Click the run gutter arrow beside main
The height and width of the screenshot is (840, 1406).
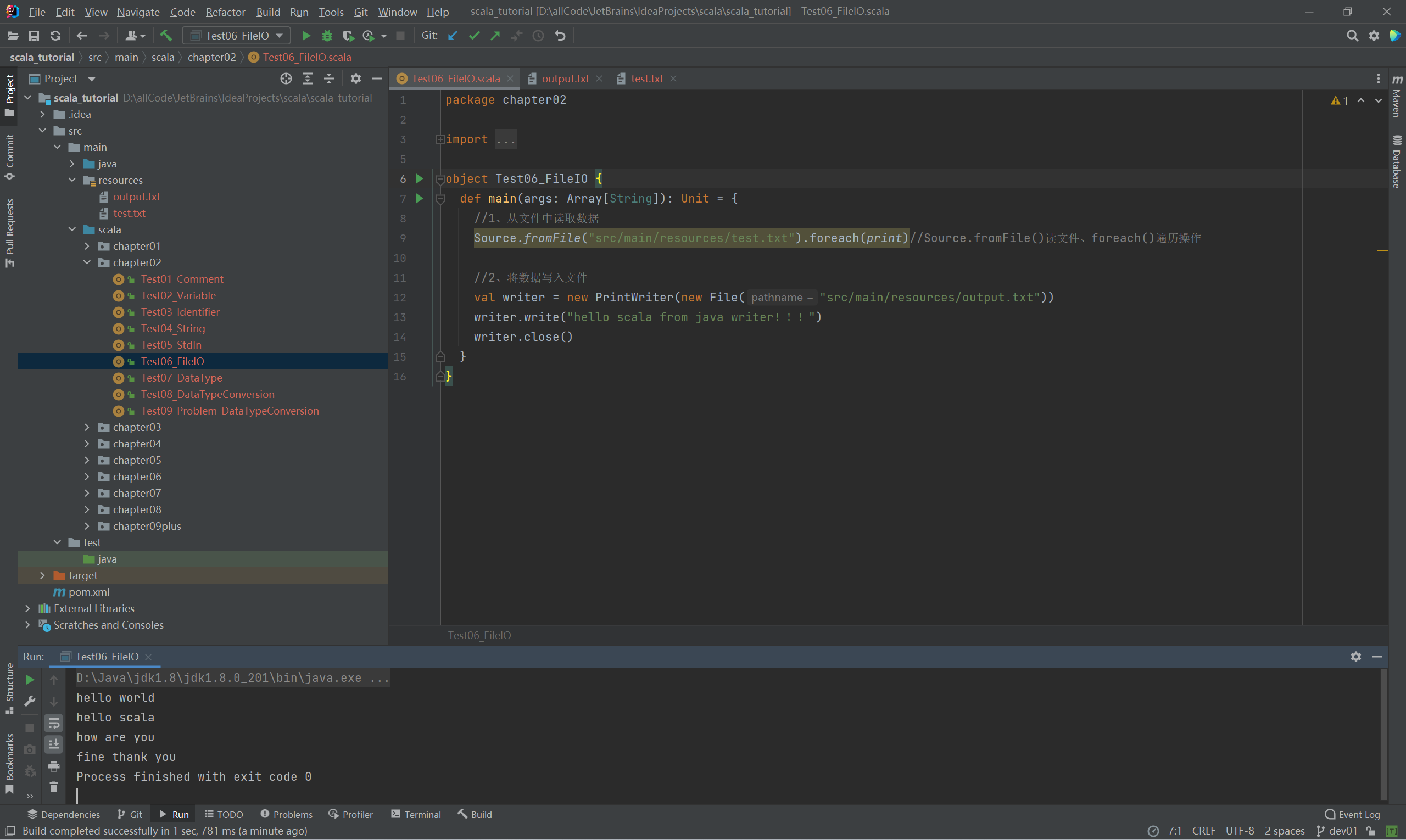point(419,198)
